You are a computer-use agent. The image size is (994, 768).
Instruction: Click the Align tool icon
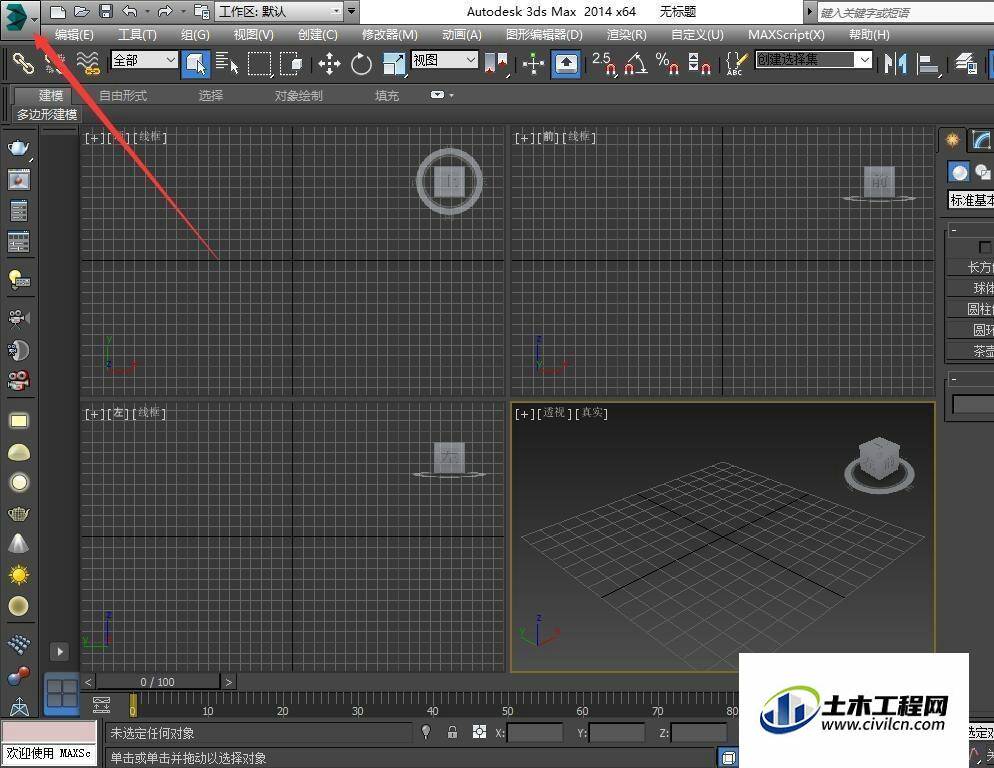928,63
